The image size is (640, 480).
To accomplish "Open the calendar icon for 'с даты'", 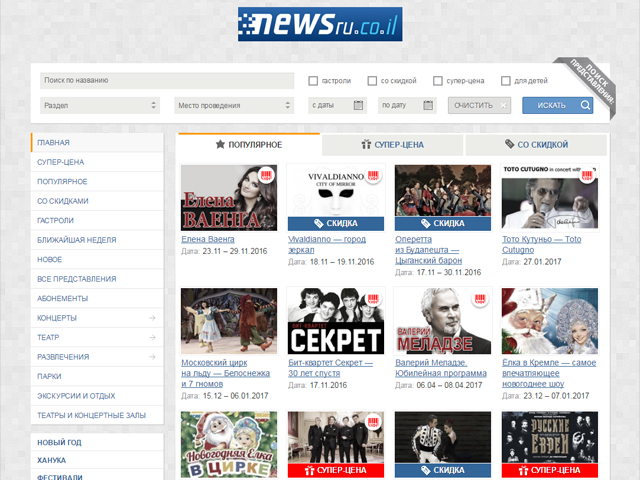I will tap(358, 105).
